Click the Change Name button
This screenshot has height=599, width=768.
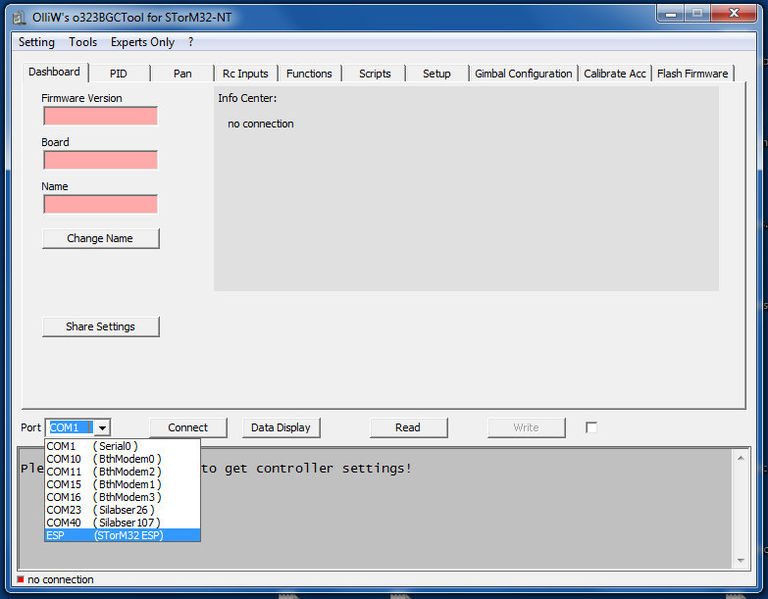pos(100,239)
